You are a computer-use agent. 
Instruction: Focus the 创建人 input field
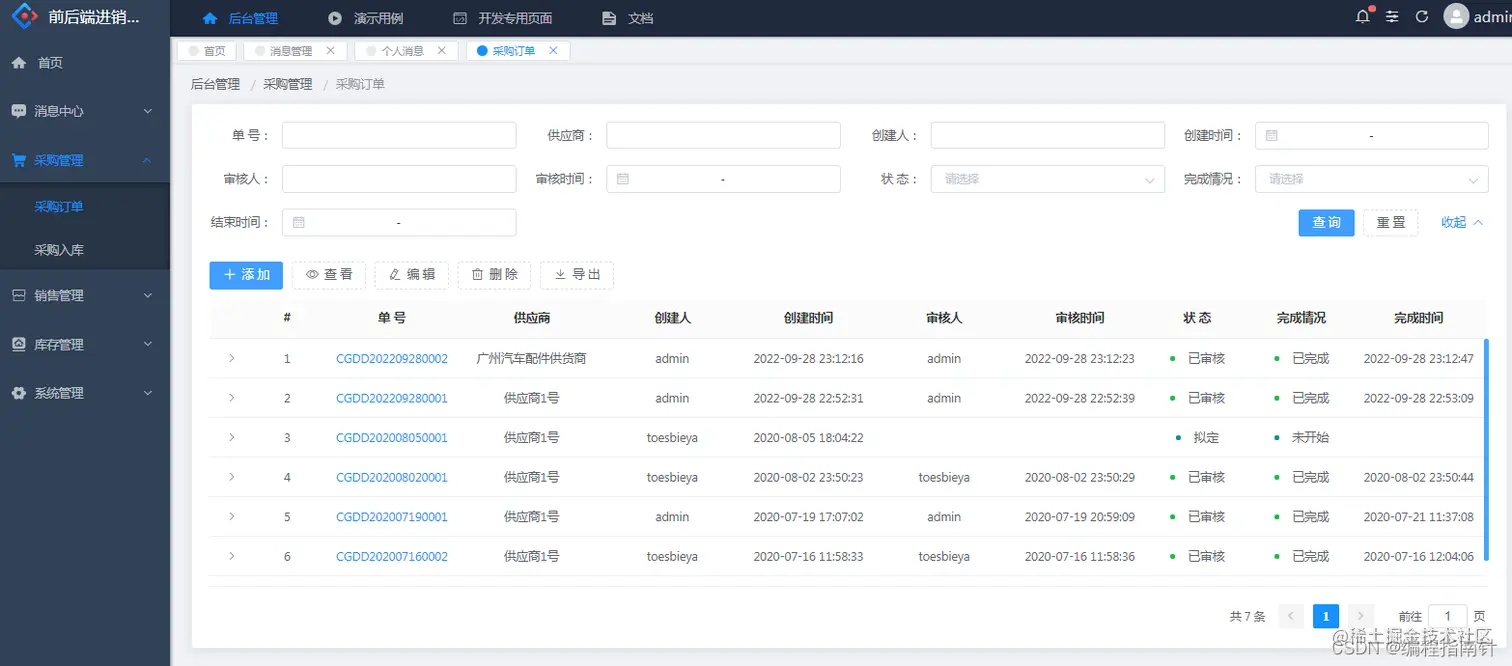(1047, 135)
